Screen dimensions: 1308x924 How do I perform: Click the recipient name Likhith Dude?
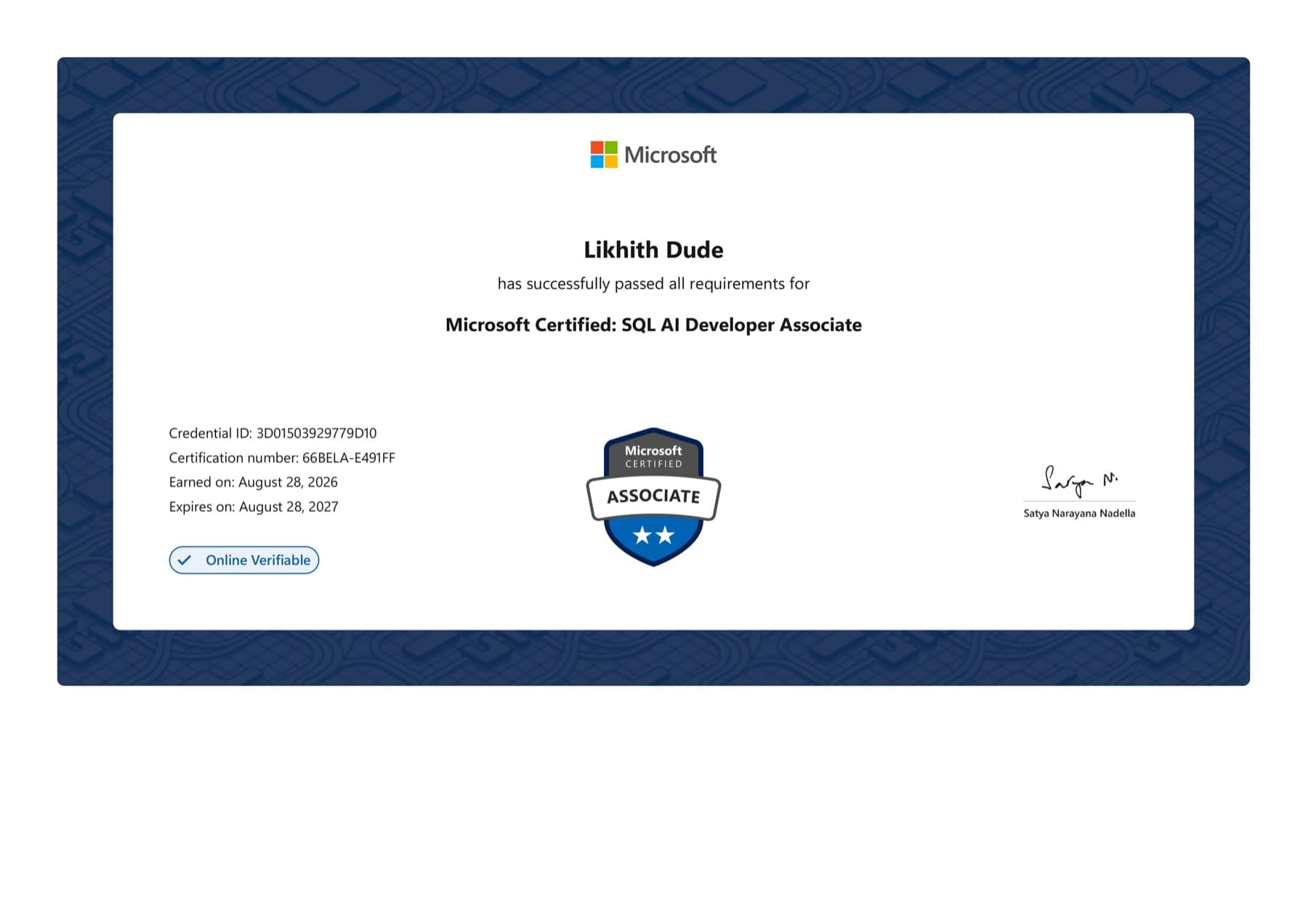[653, 250]
